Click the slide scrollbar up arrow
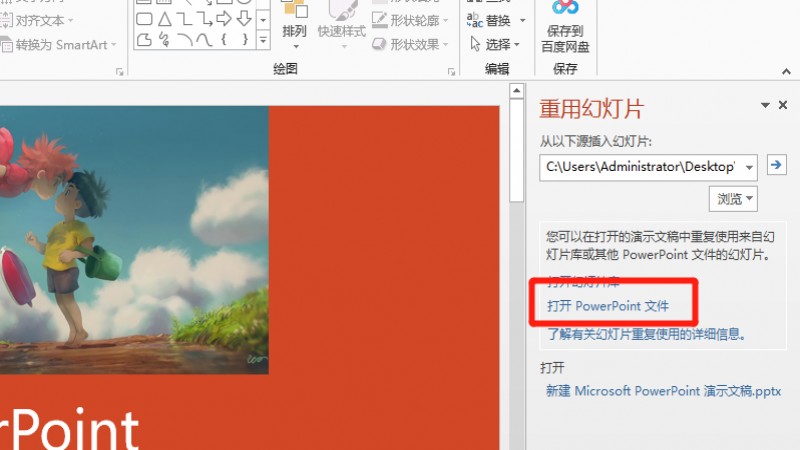The height and width of the screenshot is (450, 800). coord(516,91)
